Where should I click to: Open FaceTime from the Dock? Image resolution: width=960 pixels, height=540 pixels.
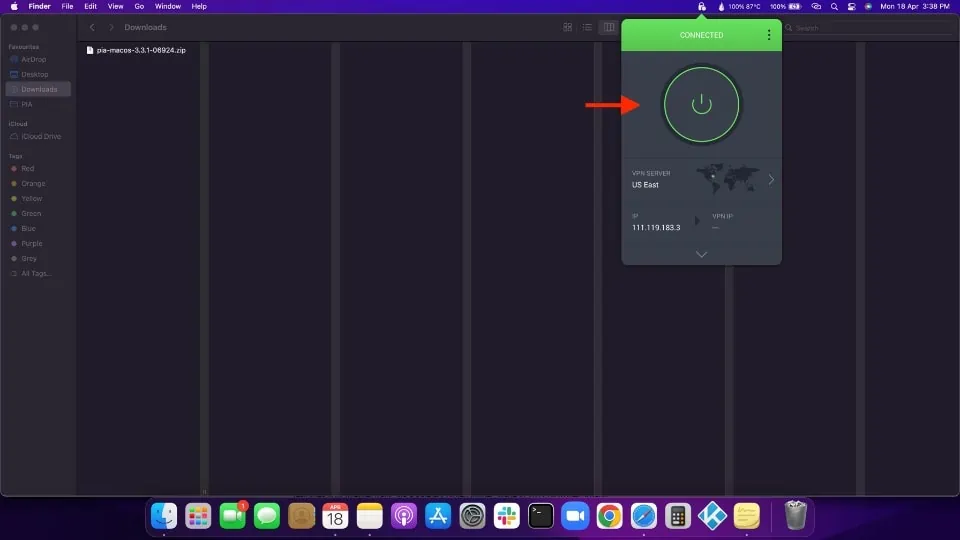[x=233, y=516]
